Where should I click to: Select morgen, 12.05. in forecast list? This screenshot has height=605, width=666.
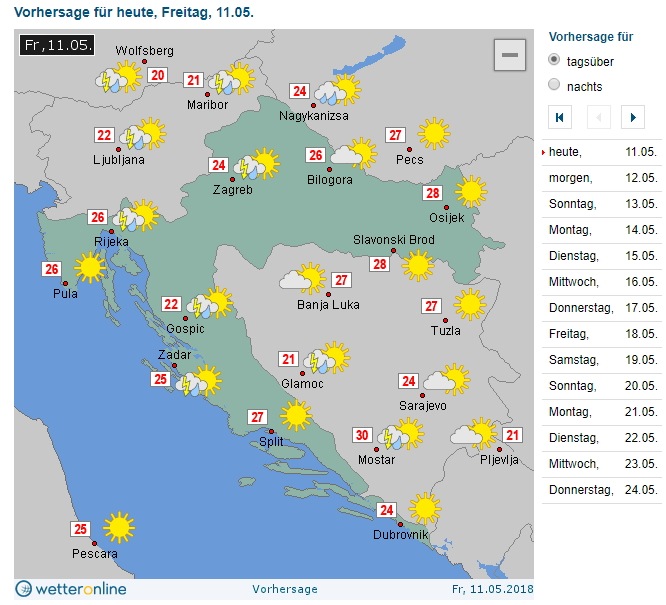tap(600, 178)
